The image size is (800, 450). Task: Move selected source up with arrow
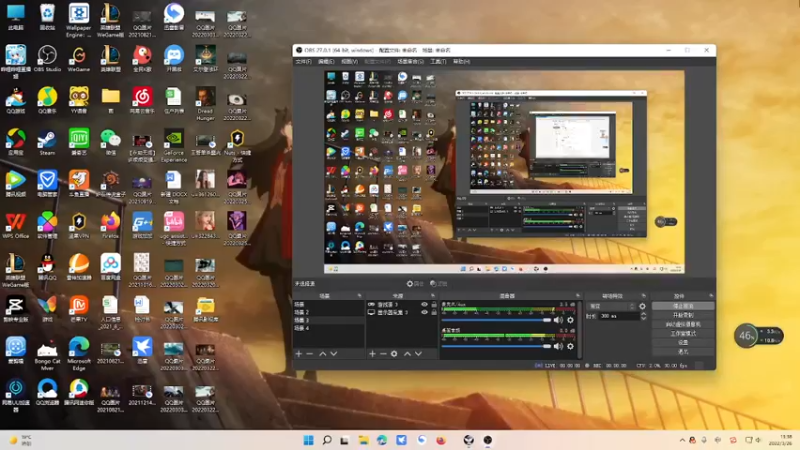click(406, 353)
